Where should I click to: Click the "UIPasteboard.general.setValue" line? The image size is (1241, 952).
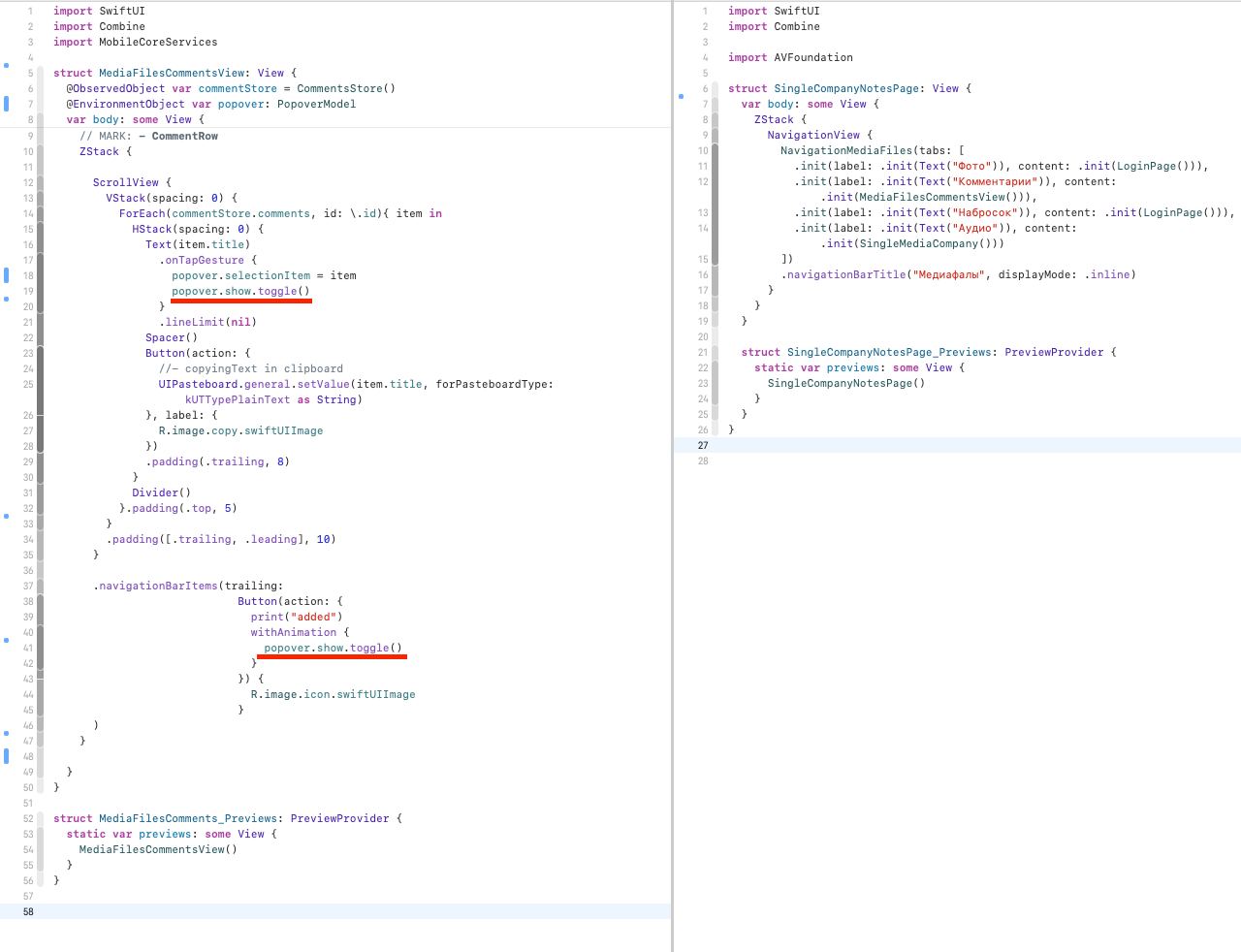point(356,384)
